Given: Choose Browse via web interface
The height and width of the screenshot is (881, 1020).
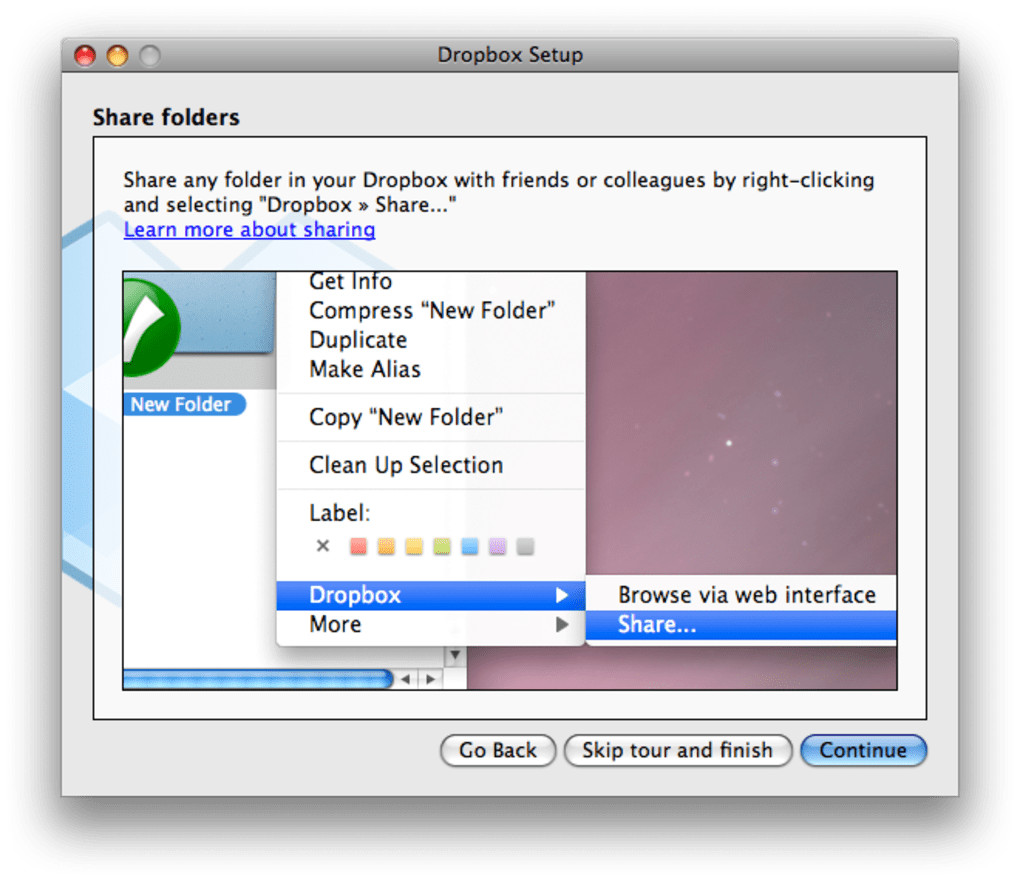Looking at the screenshot, I should (x=746, y=595).
